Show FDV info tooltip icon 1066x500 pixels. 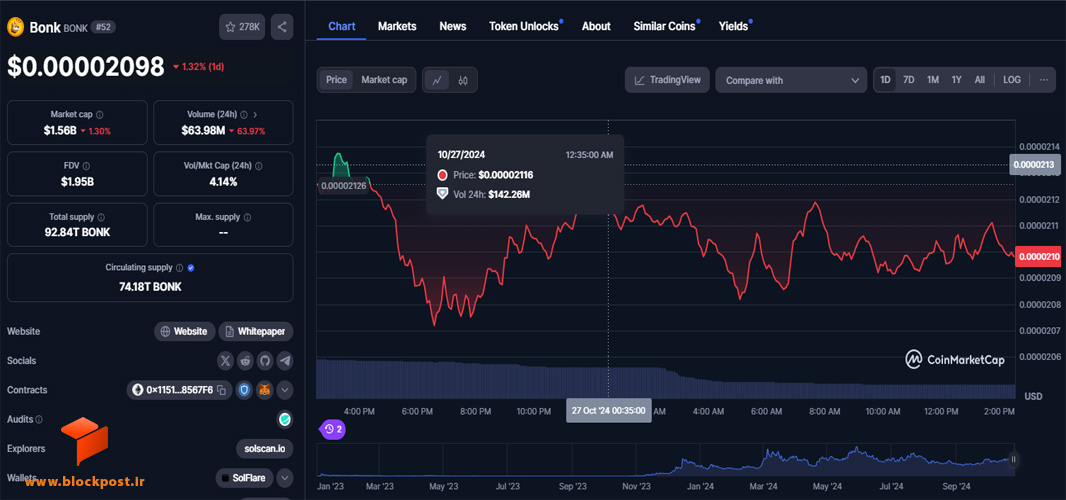coord(86,166)
